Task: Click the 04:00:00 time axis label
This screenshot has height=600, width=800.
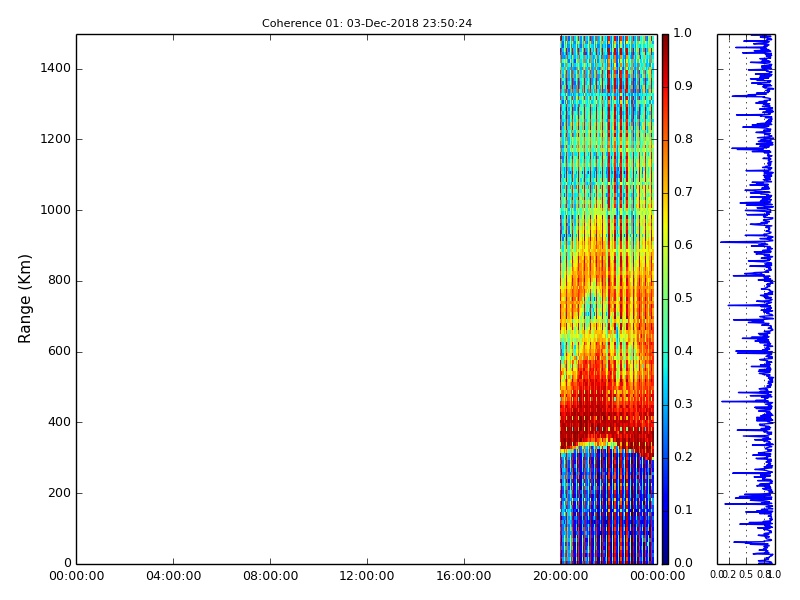Action: click(x=173, y=577)
